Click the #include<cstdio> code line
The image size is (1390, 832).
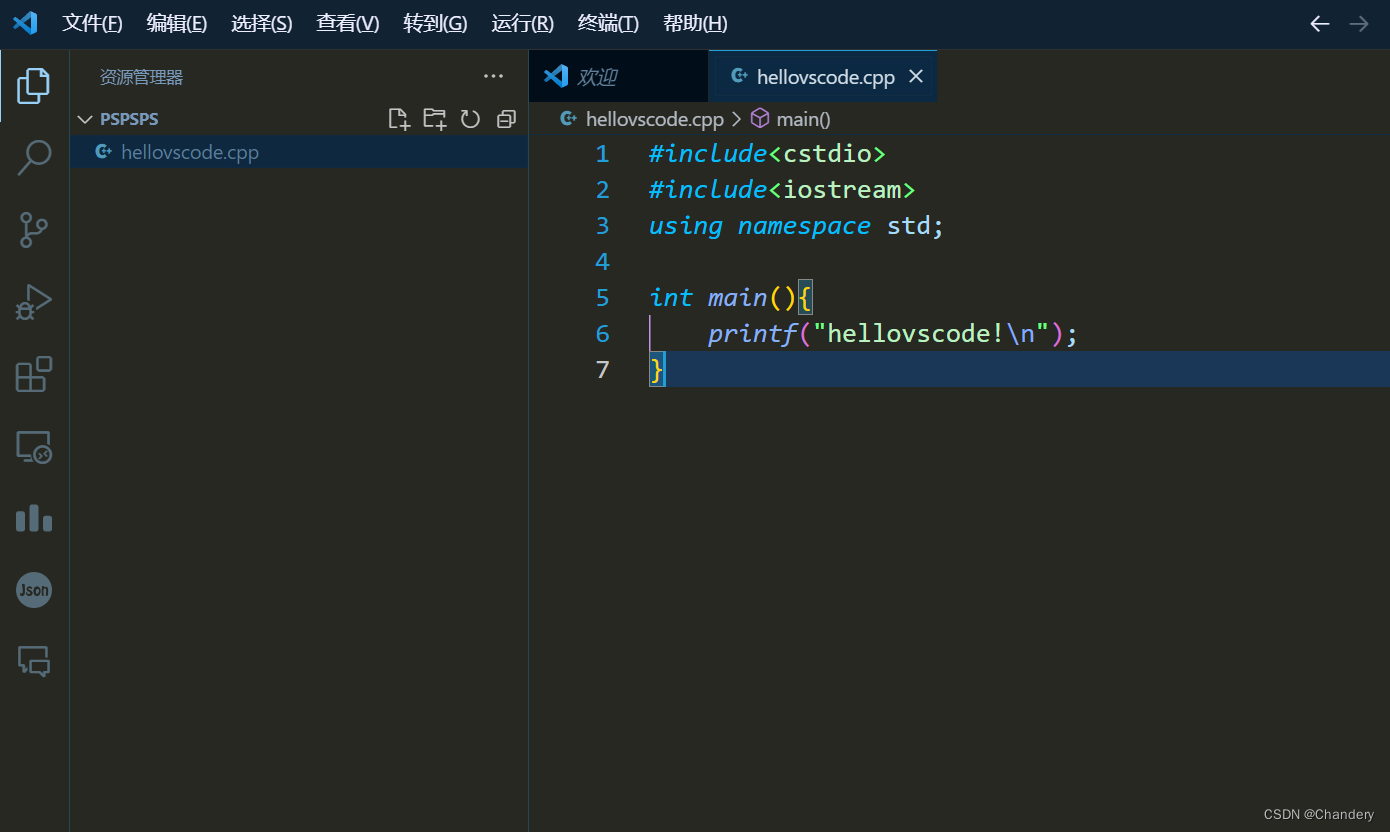tap(767, 154)
